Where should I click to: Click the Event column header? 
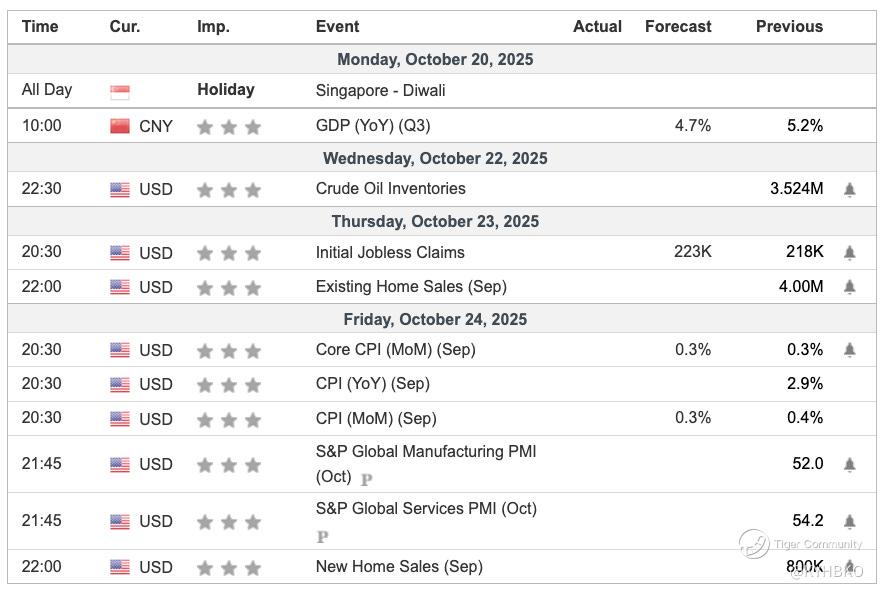pos(337,27)
